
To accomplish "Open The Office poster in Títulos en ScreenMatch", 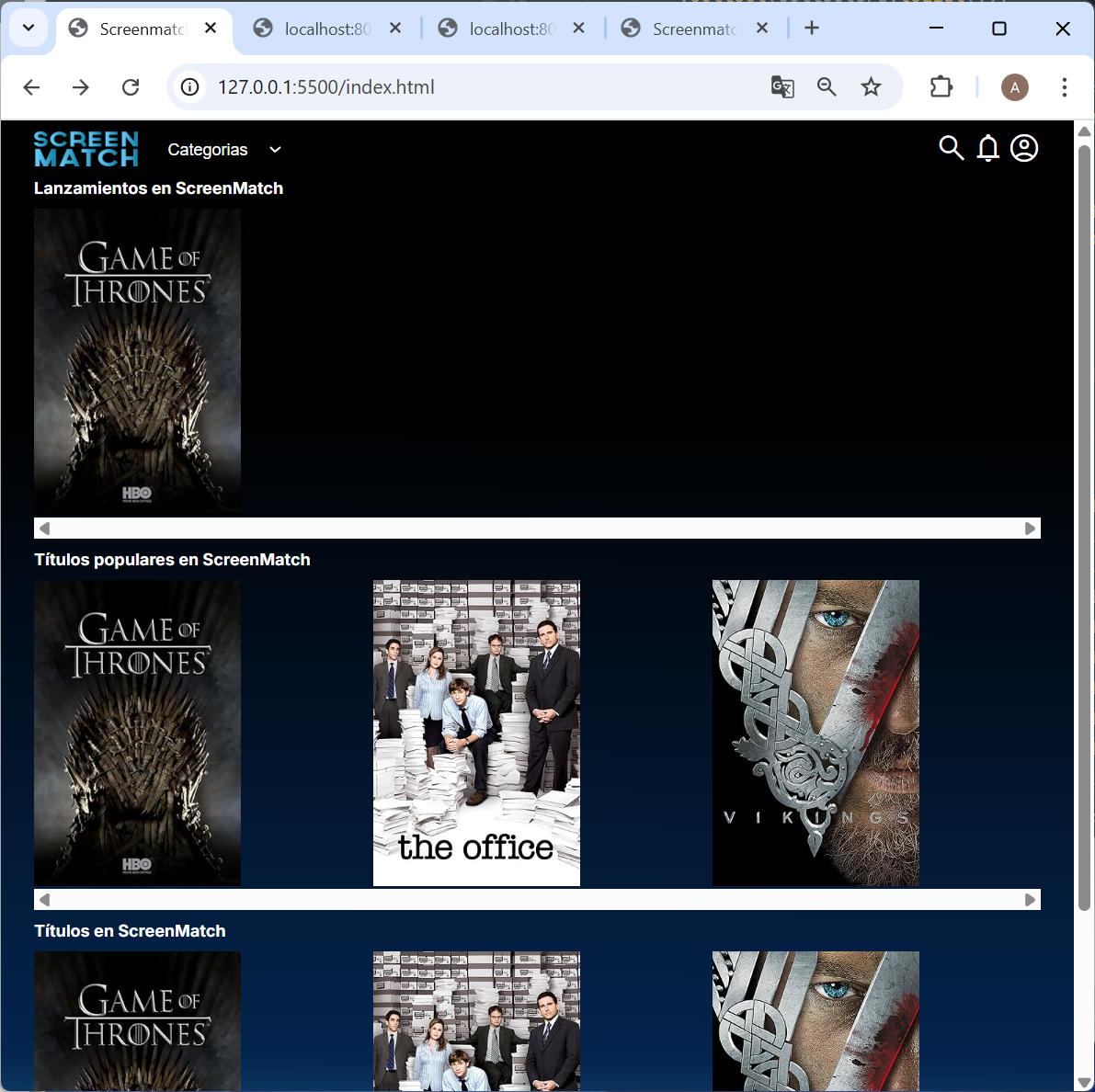I will coord(476,1021).
